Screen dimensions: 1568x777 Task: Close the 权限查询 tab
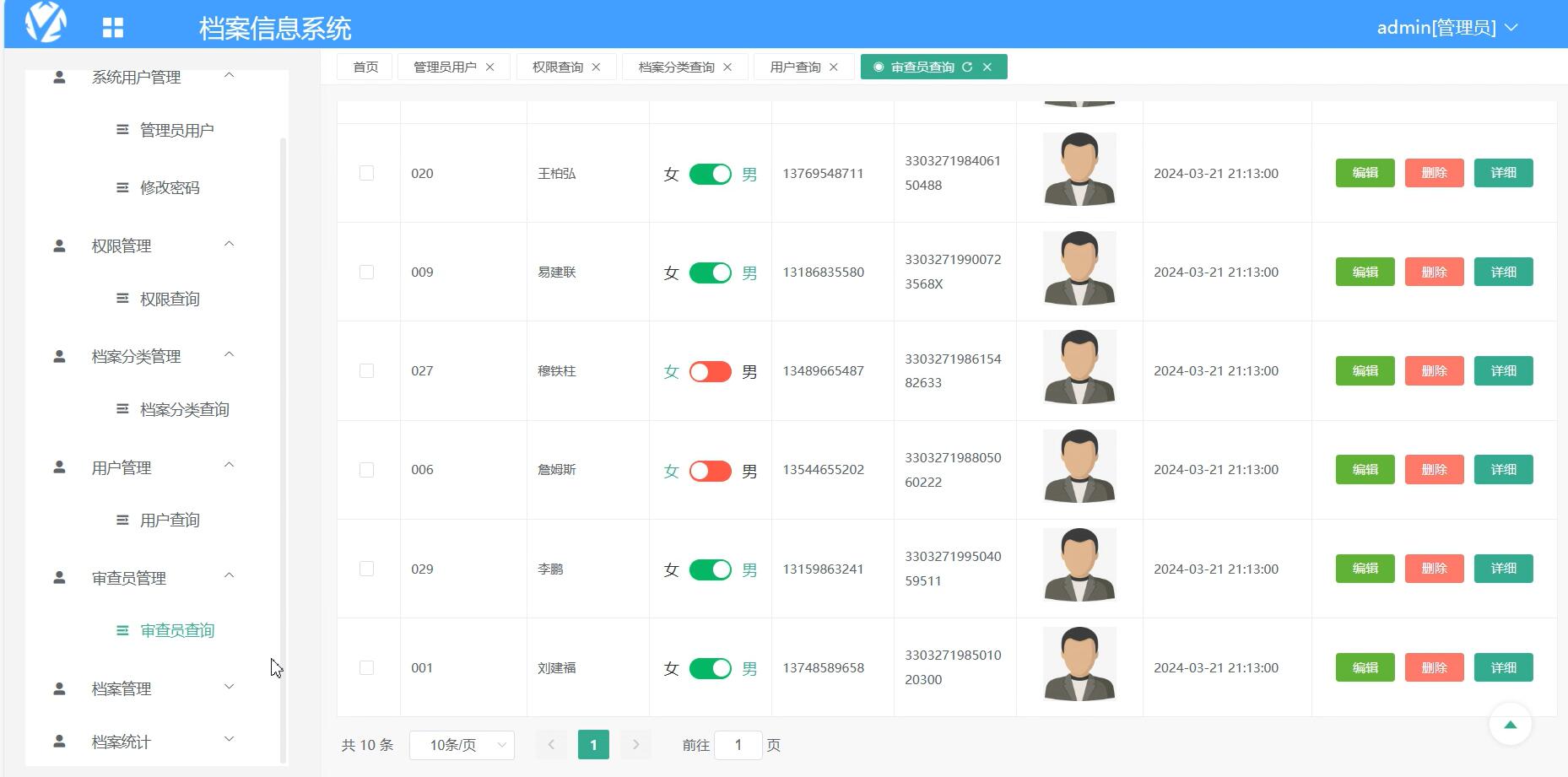[596, 67]
